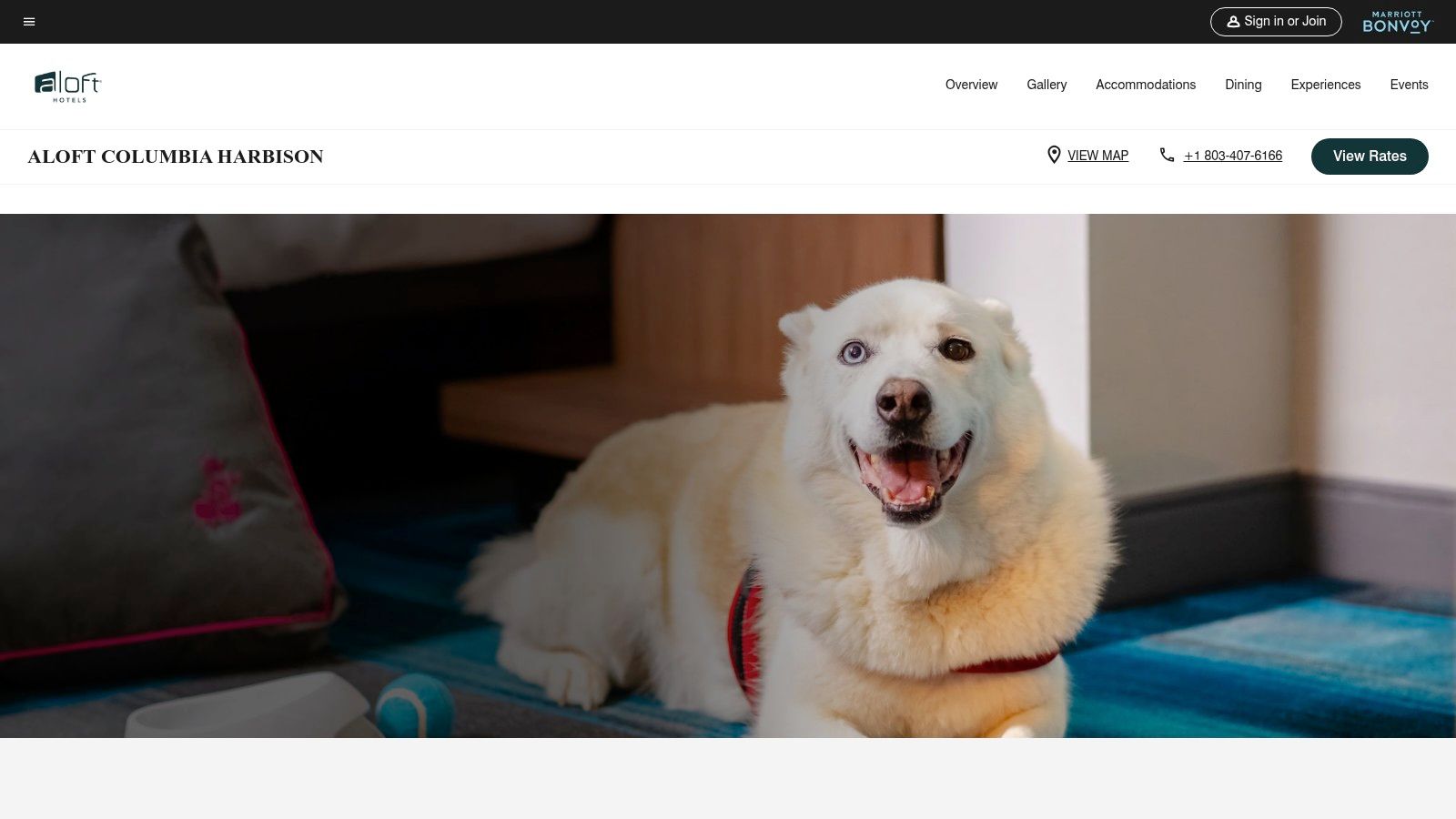This screenshot has height=819, width=1456.
Task: Navigate to the Dining page
Action: click(1242, 85)
